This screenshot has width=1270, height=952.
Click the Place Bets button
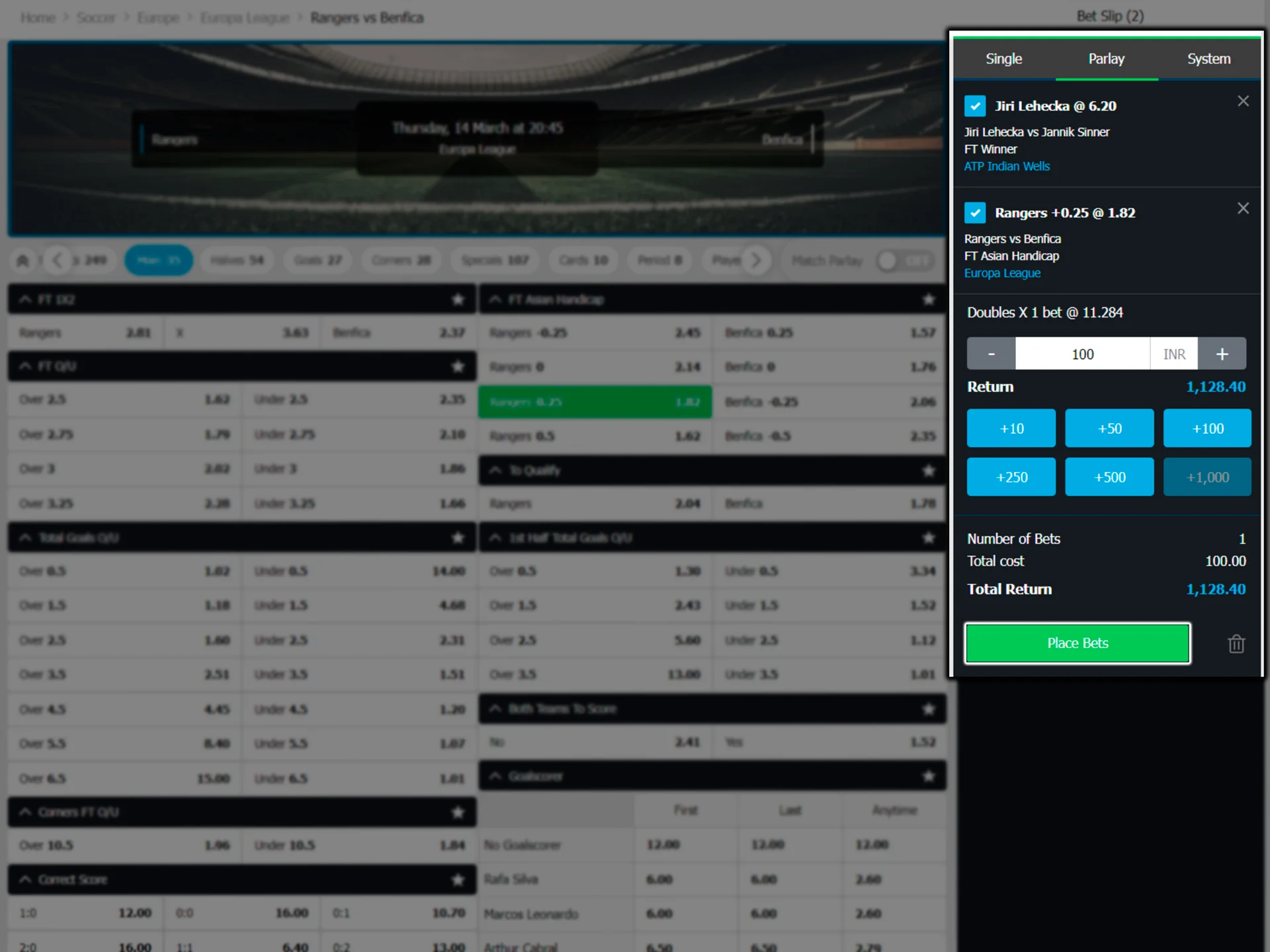(1078, 643)
